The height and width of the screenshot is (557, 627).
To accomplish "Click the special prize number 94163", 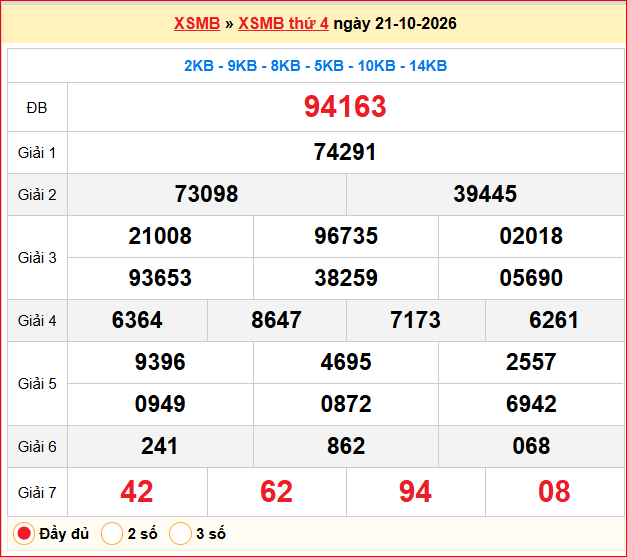I will [345, 107].
